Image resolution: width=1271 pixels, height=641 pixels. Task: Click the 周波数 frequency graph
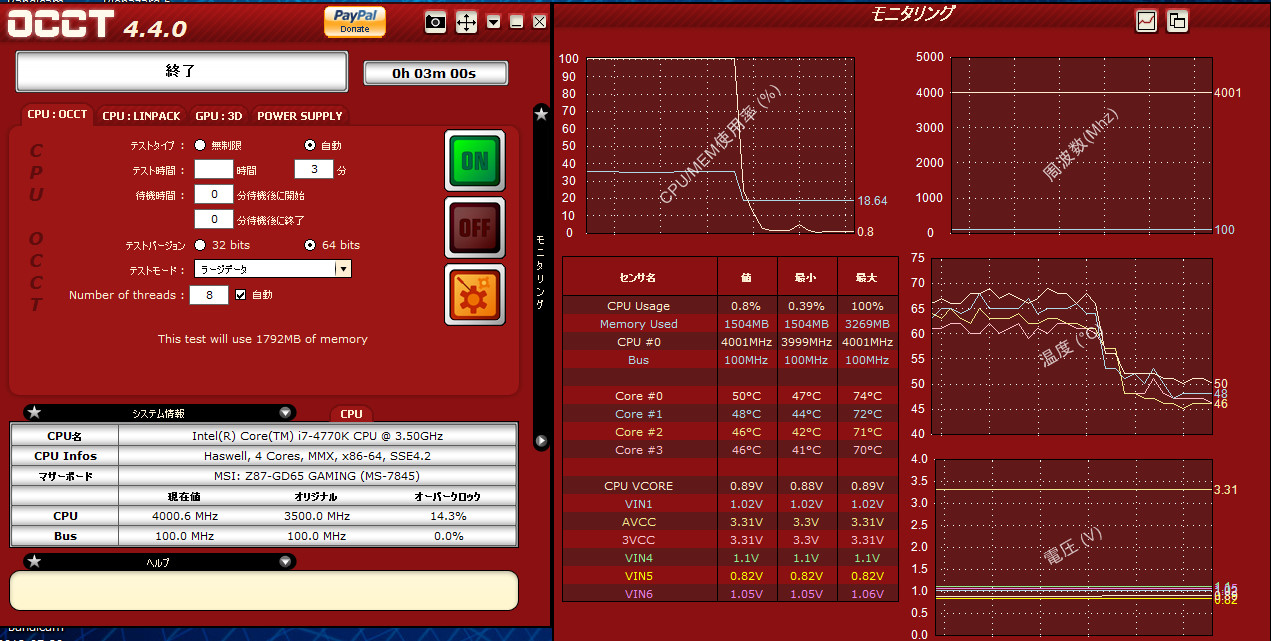click(x=1080, y=145)
